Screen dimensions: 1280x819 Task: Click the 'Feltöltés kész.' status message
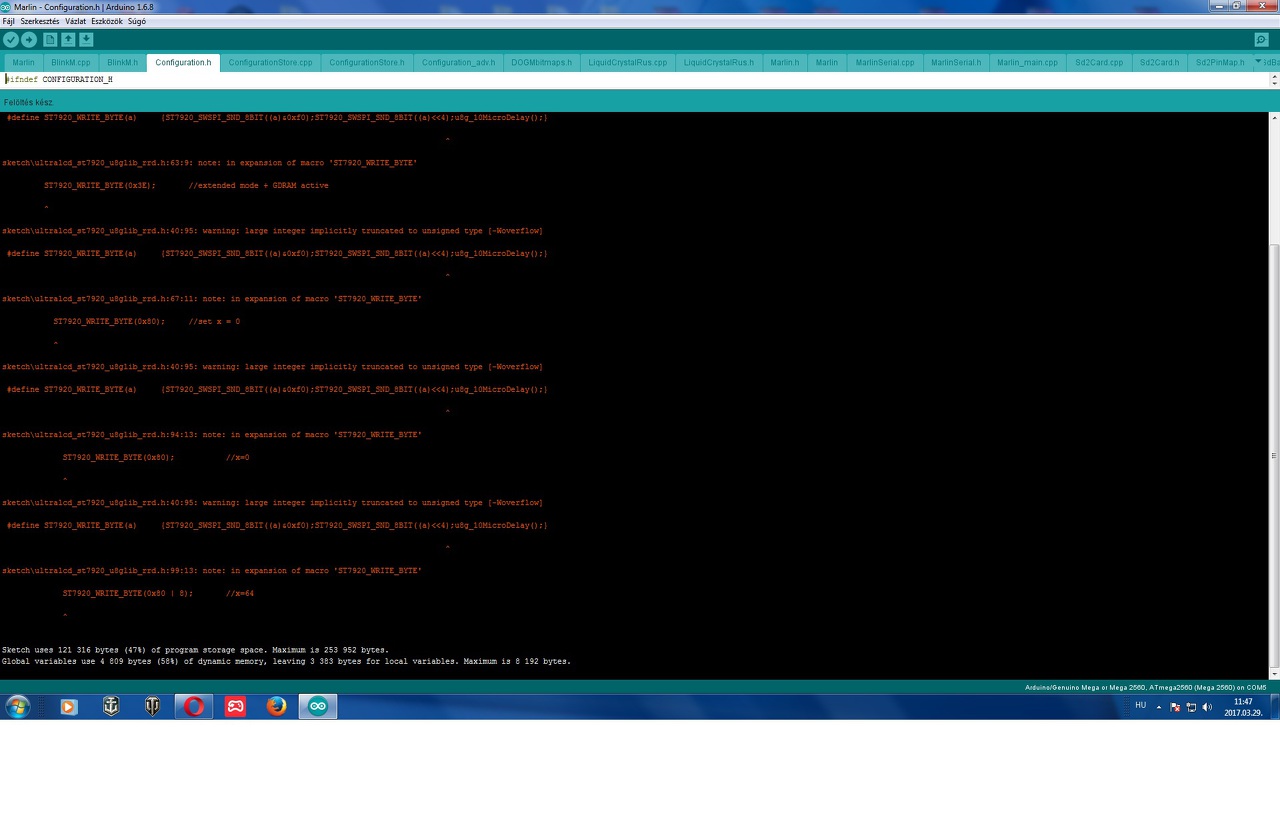(28, 102)
